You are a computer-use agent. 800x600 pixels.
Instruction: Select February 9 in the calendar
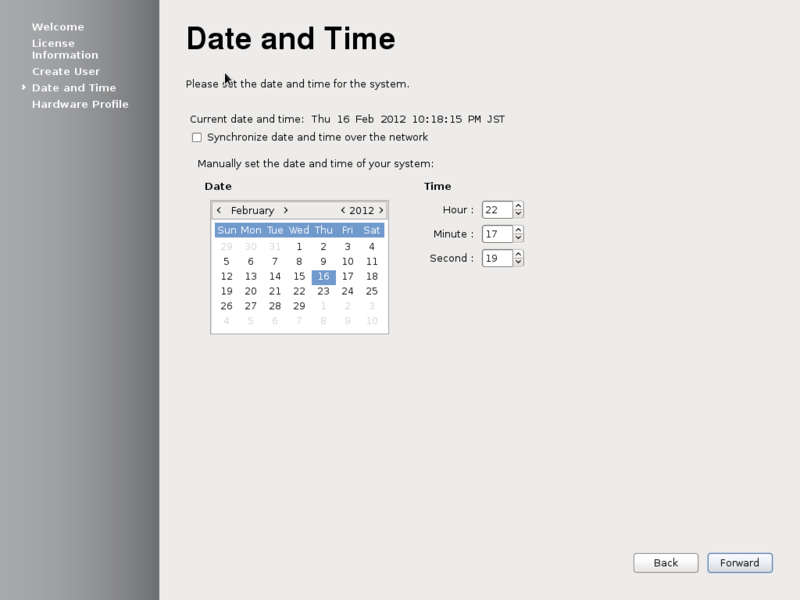point(323,262)
